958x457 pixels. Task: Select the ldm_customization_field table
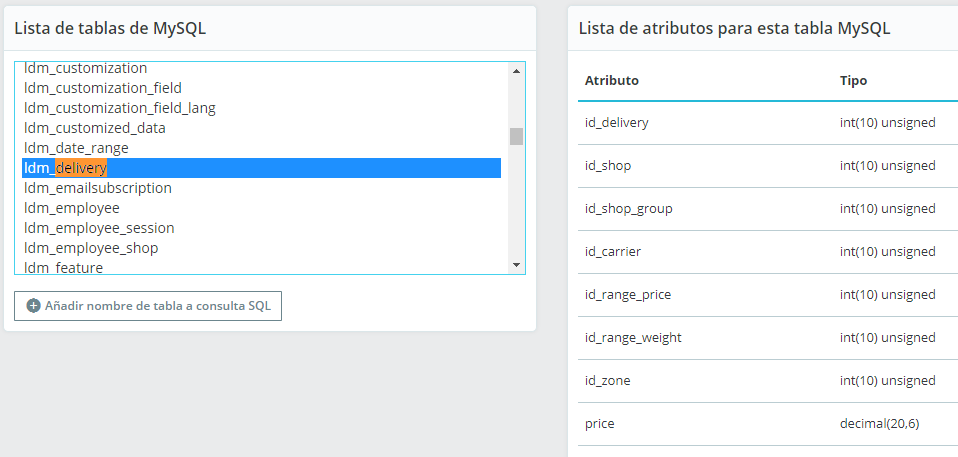(103, 88)
